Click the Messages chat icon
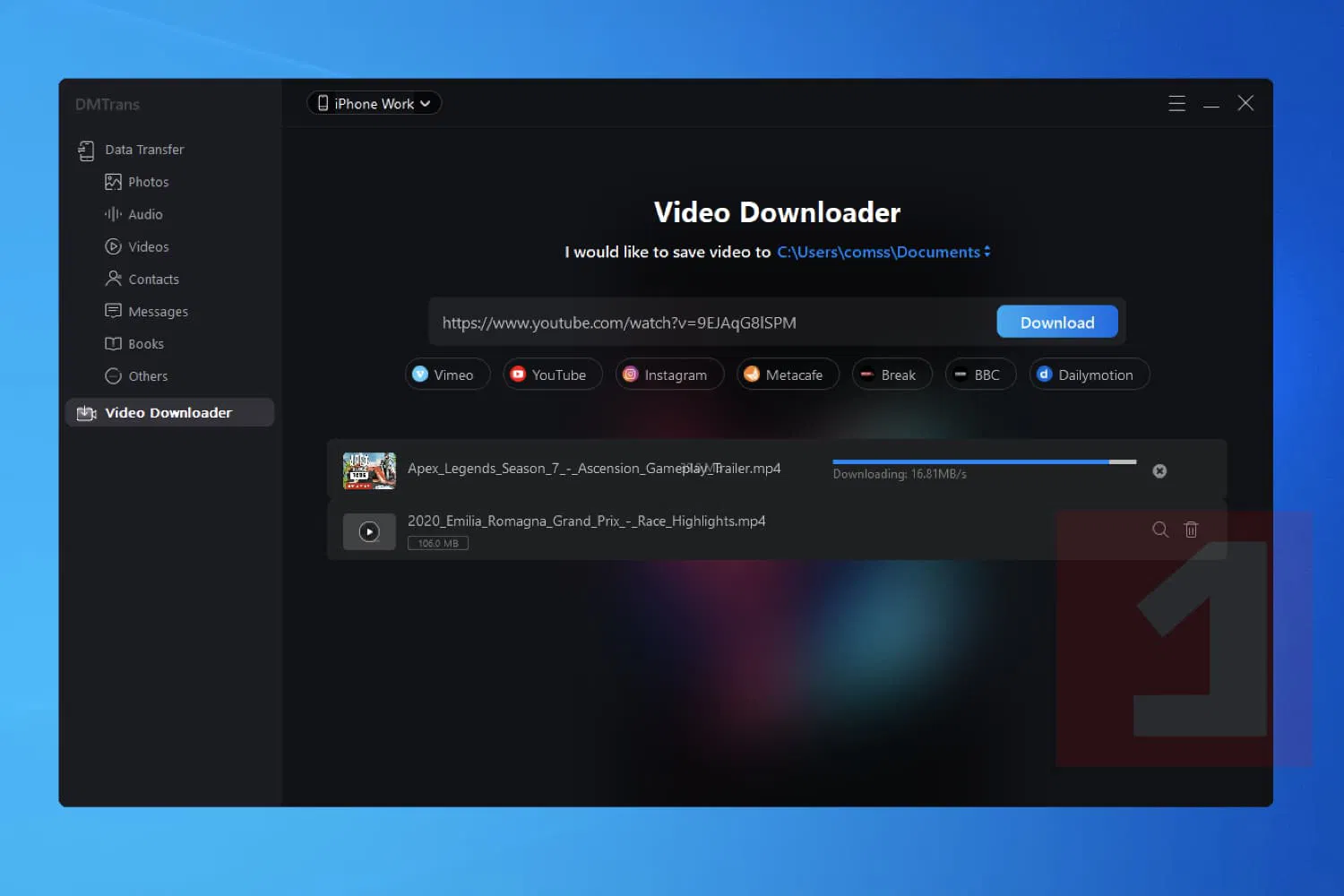 click(113, 311)
